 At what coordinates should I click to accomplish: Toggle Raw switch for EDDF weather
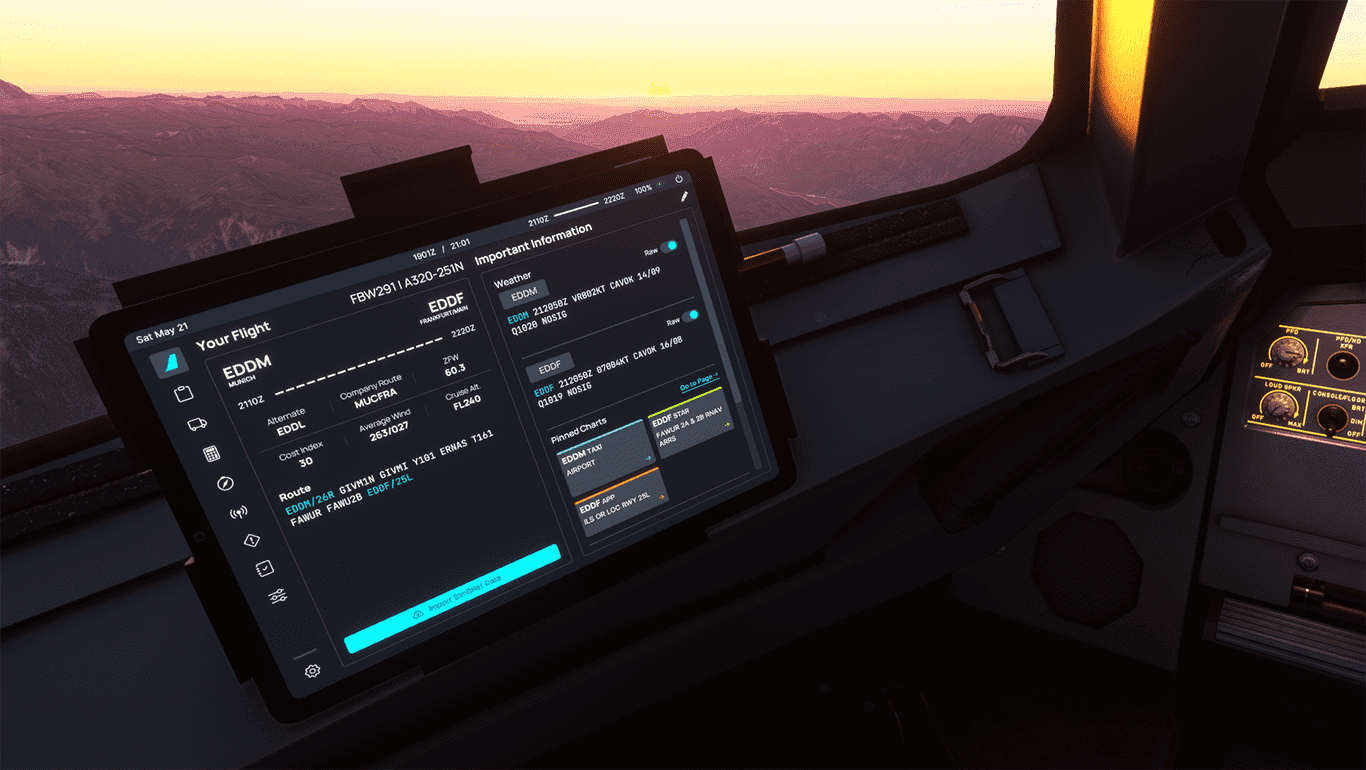pyautogui.click(x=690, y=316)
